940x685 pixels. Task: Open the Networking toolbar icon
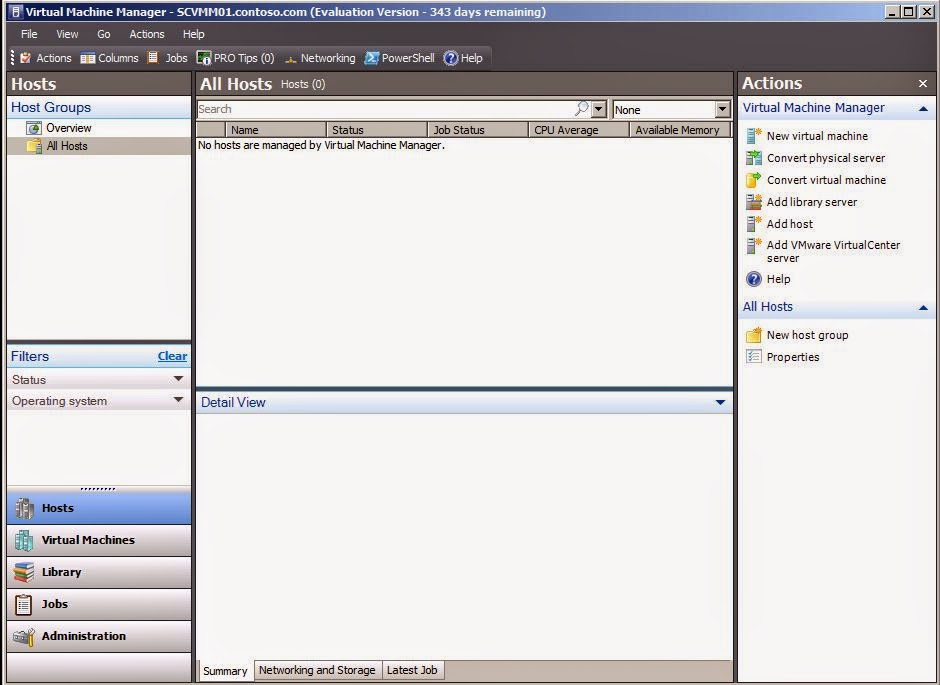(x=291, y=58)
